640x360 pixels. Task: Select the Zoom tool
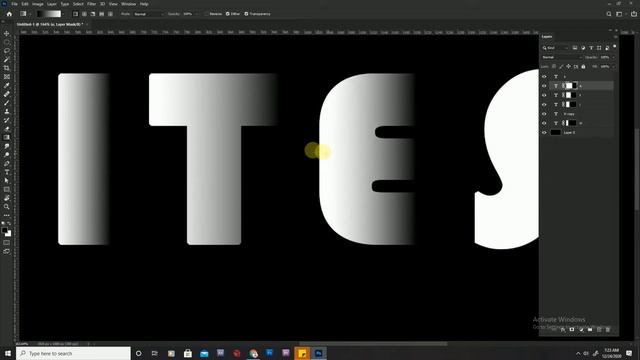point(7,207)
